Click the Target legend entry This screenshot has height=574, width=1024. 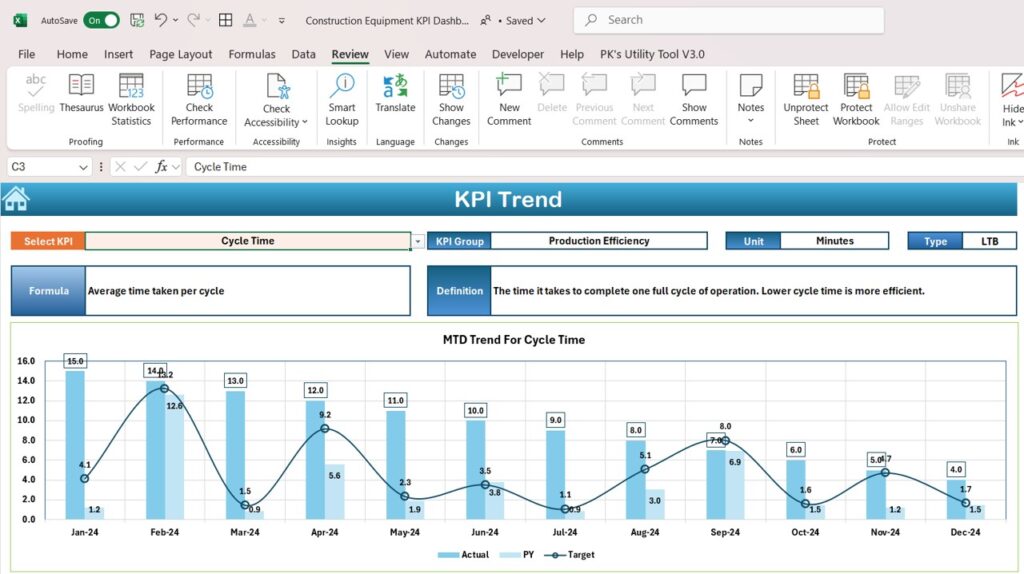point(569,554)
